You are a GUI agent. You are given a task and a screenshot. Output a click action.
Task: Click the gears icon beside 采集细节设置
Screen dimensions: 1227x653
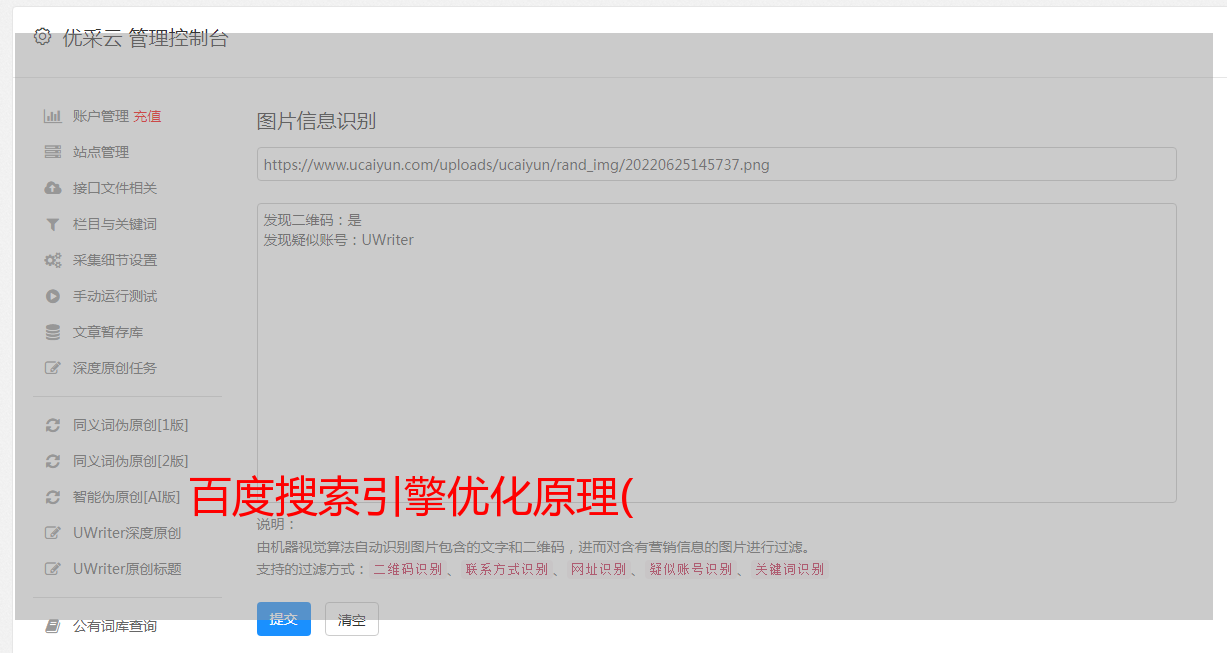(x=52, y=260)
